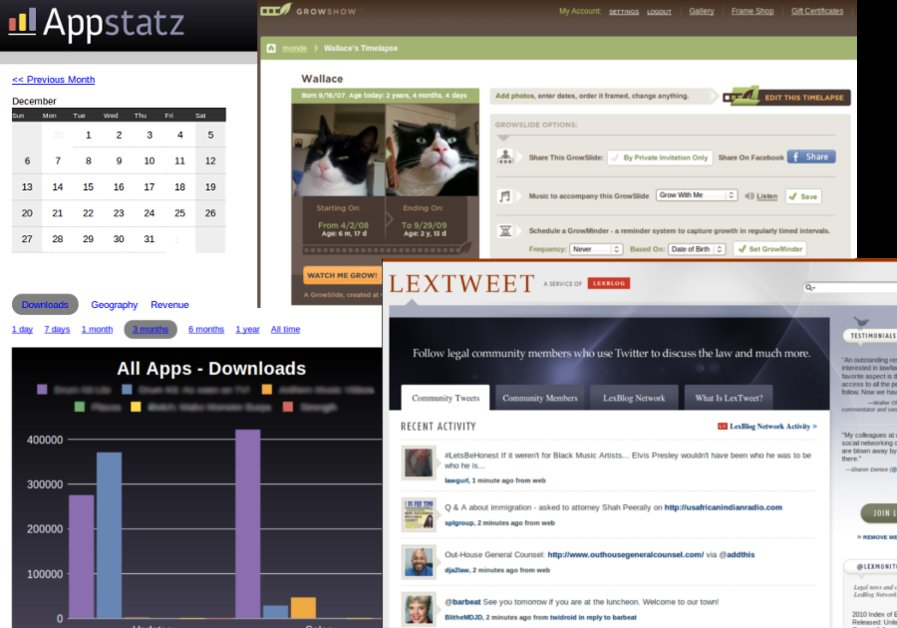The height and width of the screenshot is (628, 897).
Task: Click the LexBlog Network Activity red icon
Action: tap(722, 426)
